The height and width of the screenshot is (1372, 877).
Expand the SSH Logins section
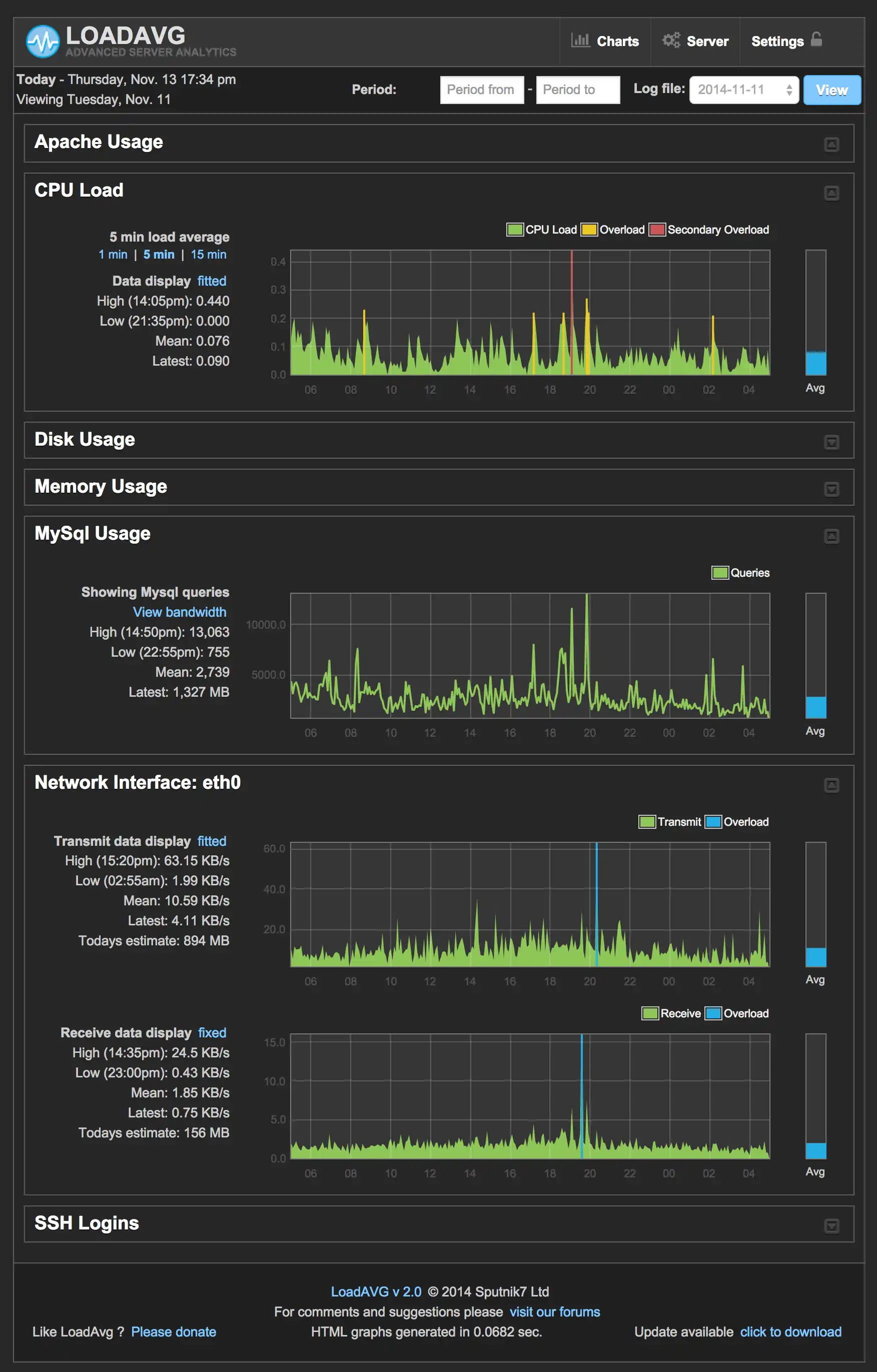(831, 1225)
